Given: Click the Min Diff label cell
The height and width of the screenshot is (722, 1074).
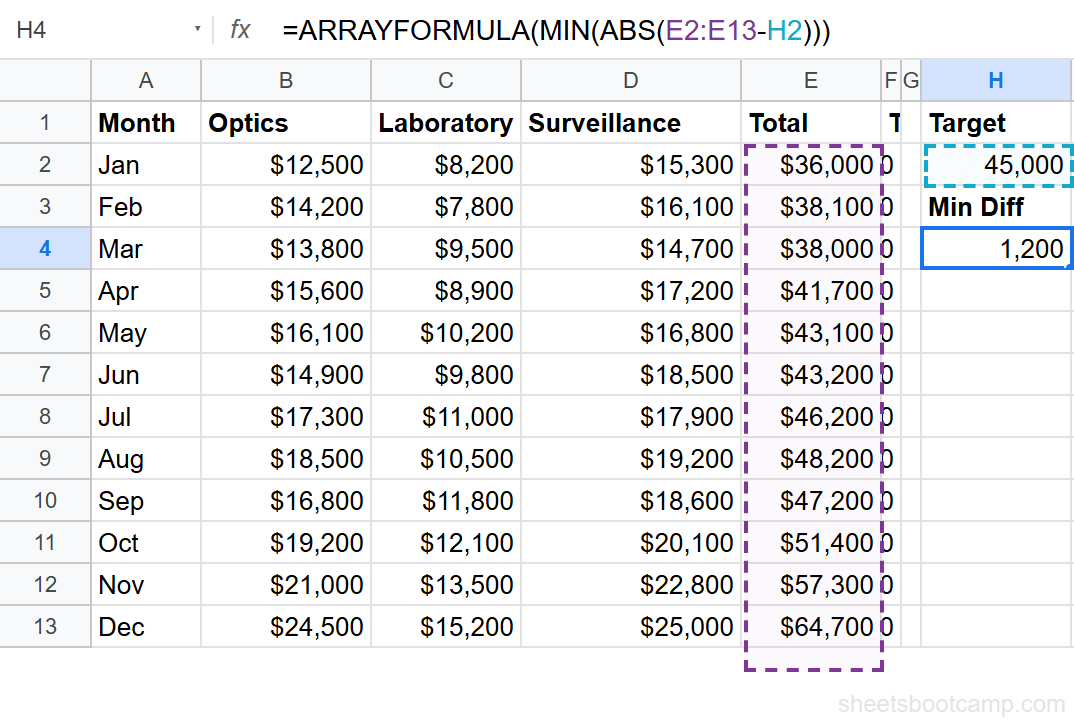Looking at the screenshot, I should click(x=996, y=206).
